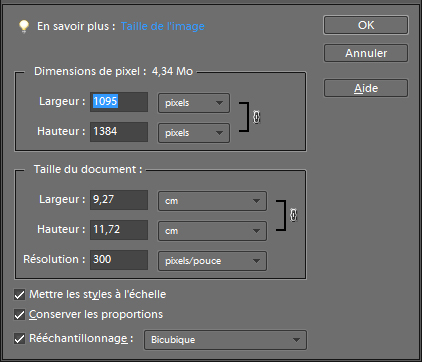
Task: Open the pixel width unit dropdown
Action: pos(194,103)
